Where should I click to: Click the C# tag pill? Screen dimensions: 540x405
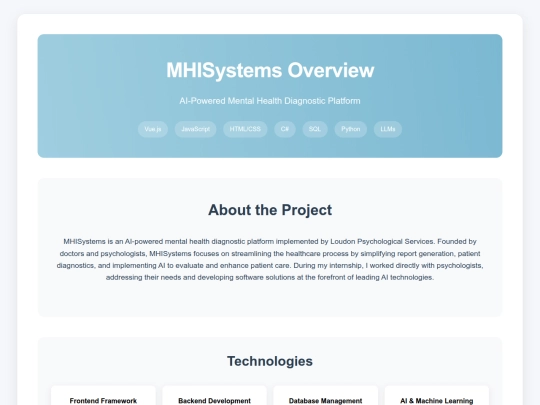coord(285,129)
